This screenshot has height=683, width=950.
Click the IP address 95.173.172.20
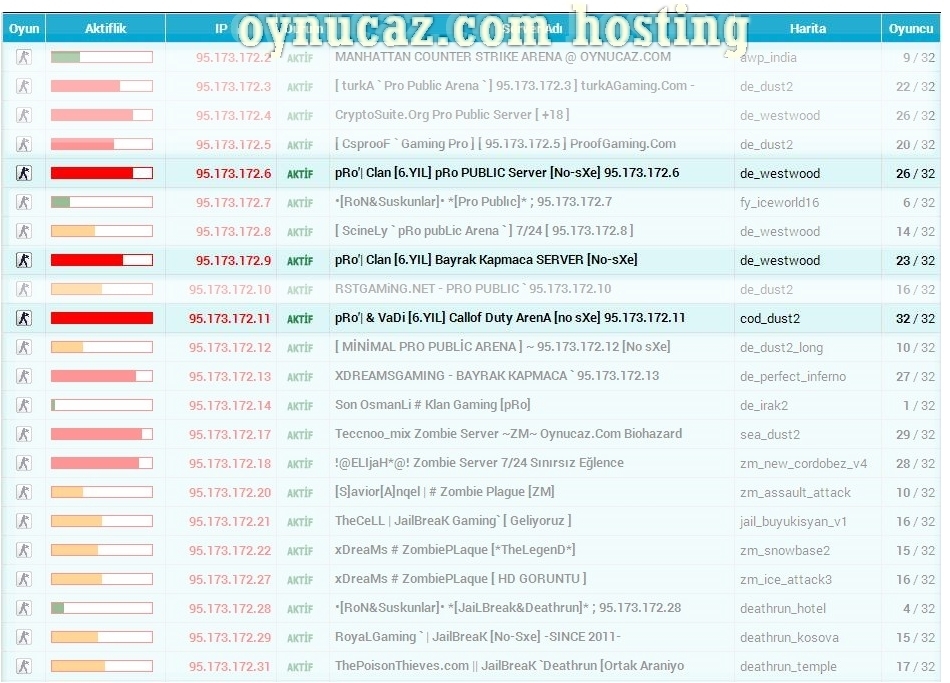click(230, 492)
